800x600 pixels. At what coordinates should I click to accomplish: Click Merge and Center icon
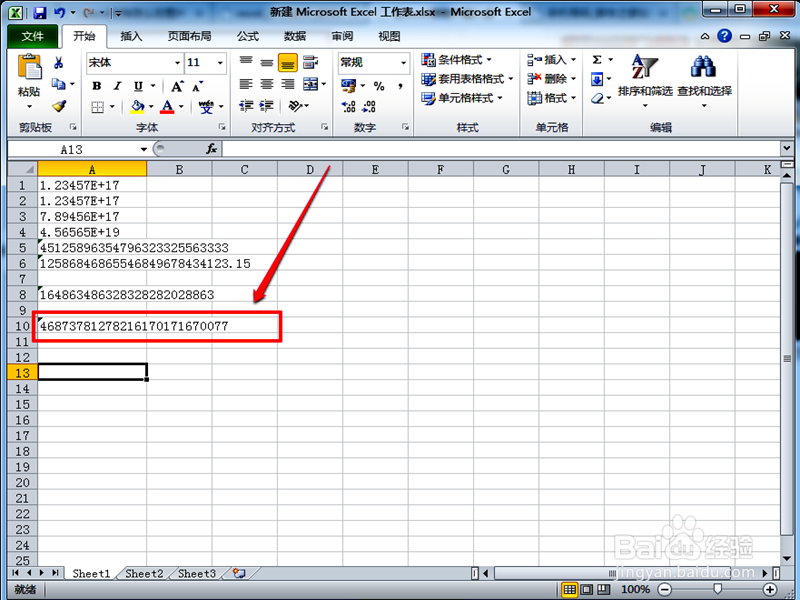(310, 84)
